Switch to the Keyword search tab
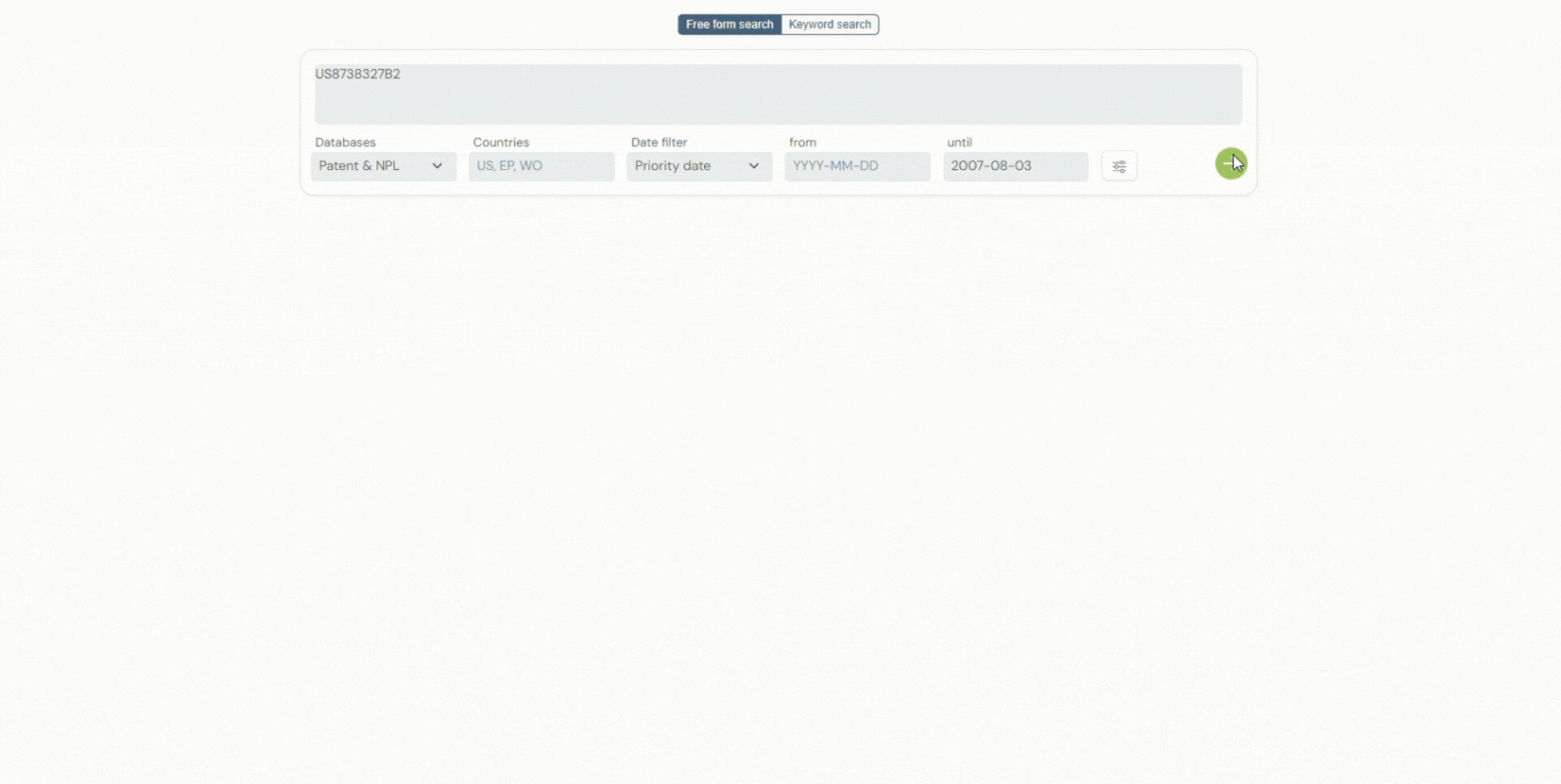The image size is (1561, 784). tap(830, 25)
